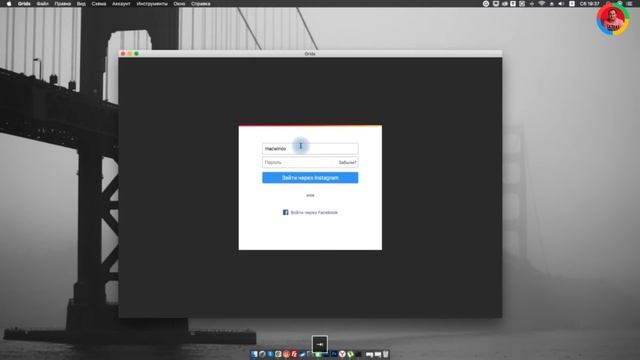Open the Правка menu
Screen dimensions: 640x360
(62, 4)
